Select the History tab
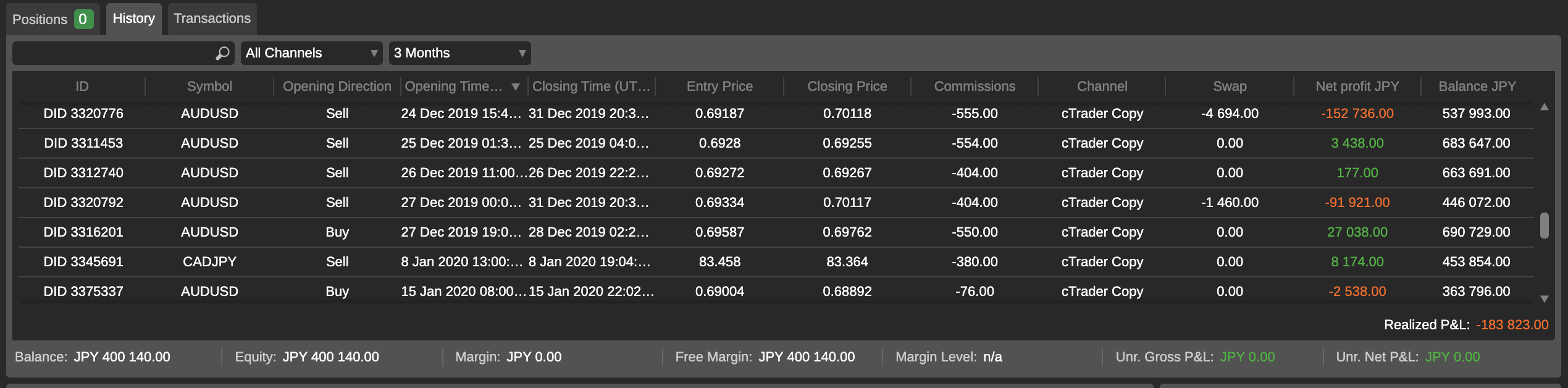 [133, 19]
